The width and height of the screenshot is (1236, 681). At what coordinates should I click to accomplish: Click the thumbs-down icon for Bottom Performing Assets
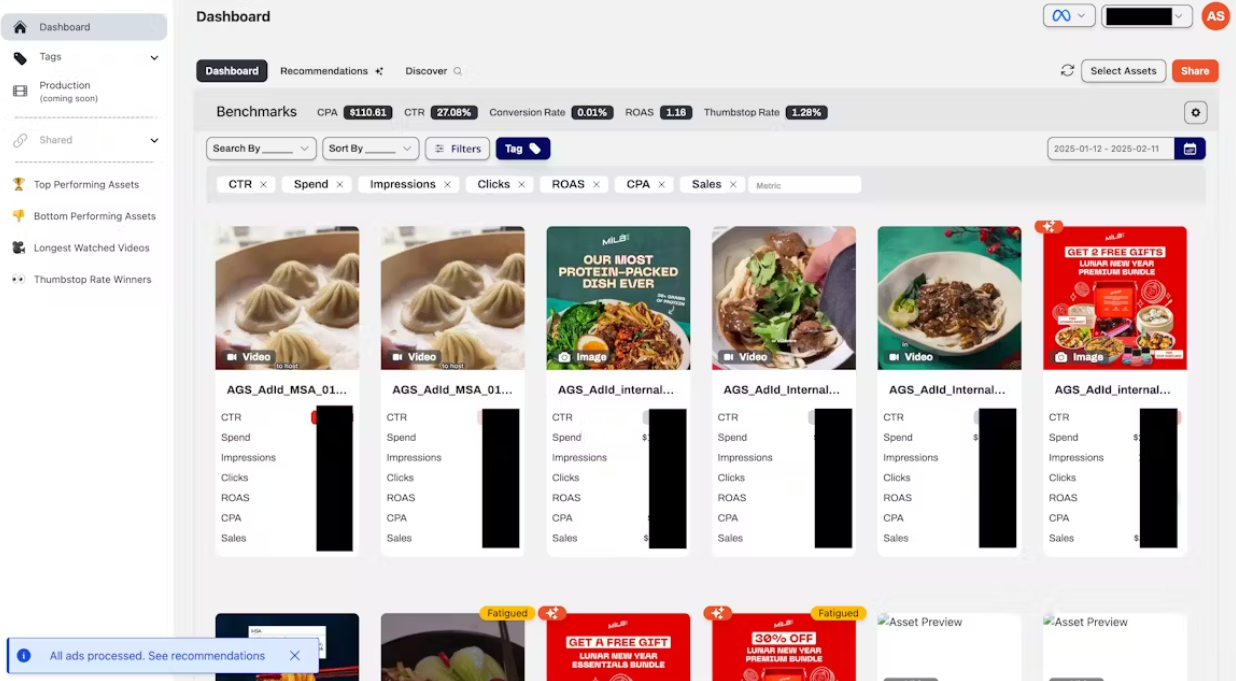pyautogui.click(x=19, y=216)
